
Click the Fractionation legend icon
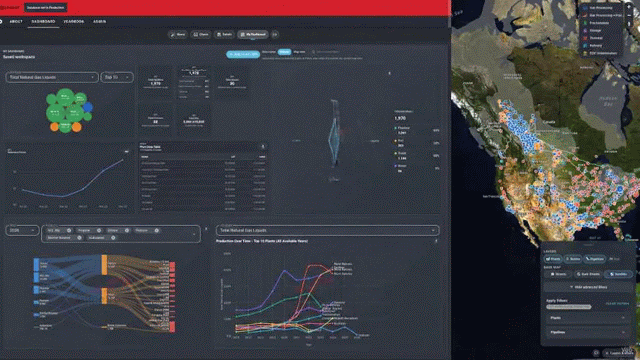click(x=585, y=23)
